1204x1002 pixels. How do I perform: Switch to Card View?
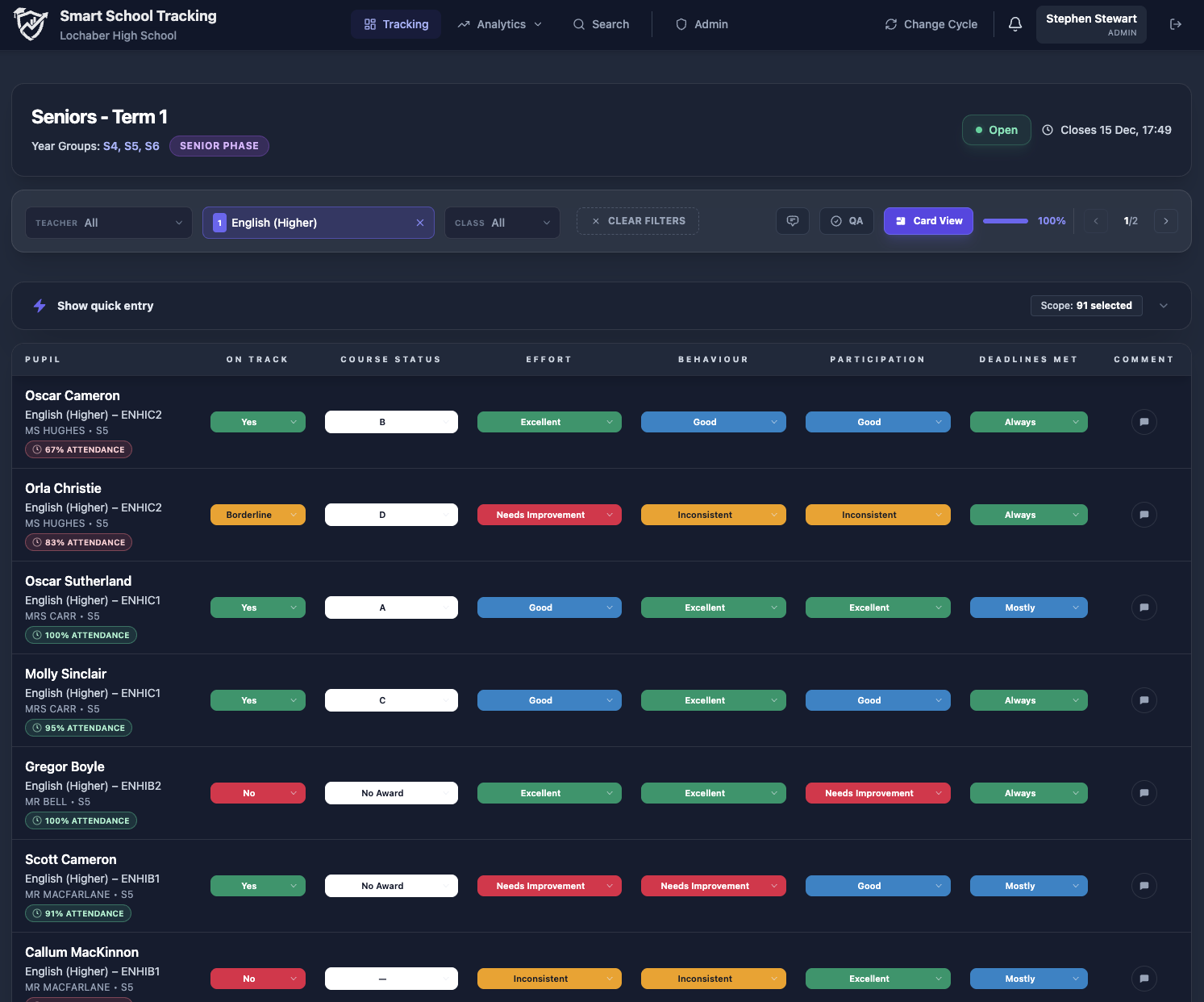tap(928, 220)
